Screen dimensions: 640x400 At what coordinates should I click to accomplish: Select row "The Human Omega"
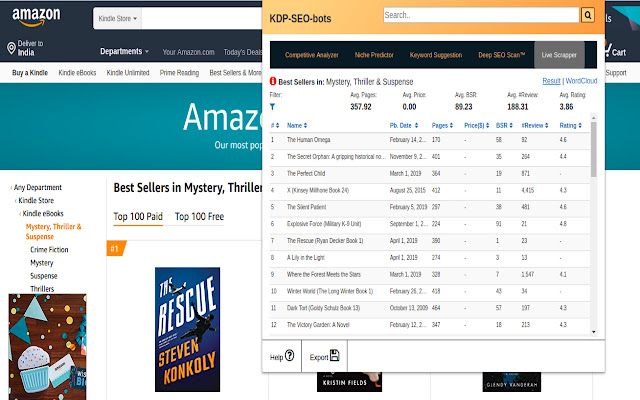[x=430, y=140]
